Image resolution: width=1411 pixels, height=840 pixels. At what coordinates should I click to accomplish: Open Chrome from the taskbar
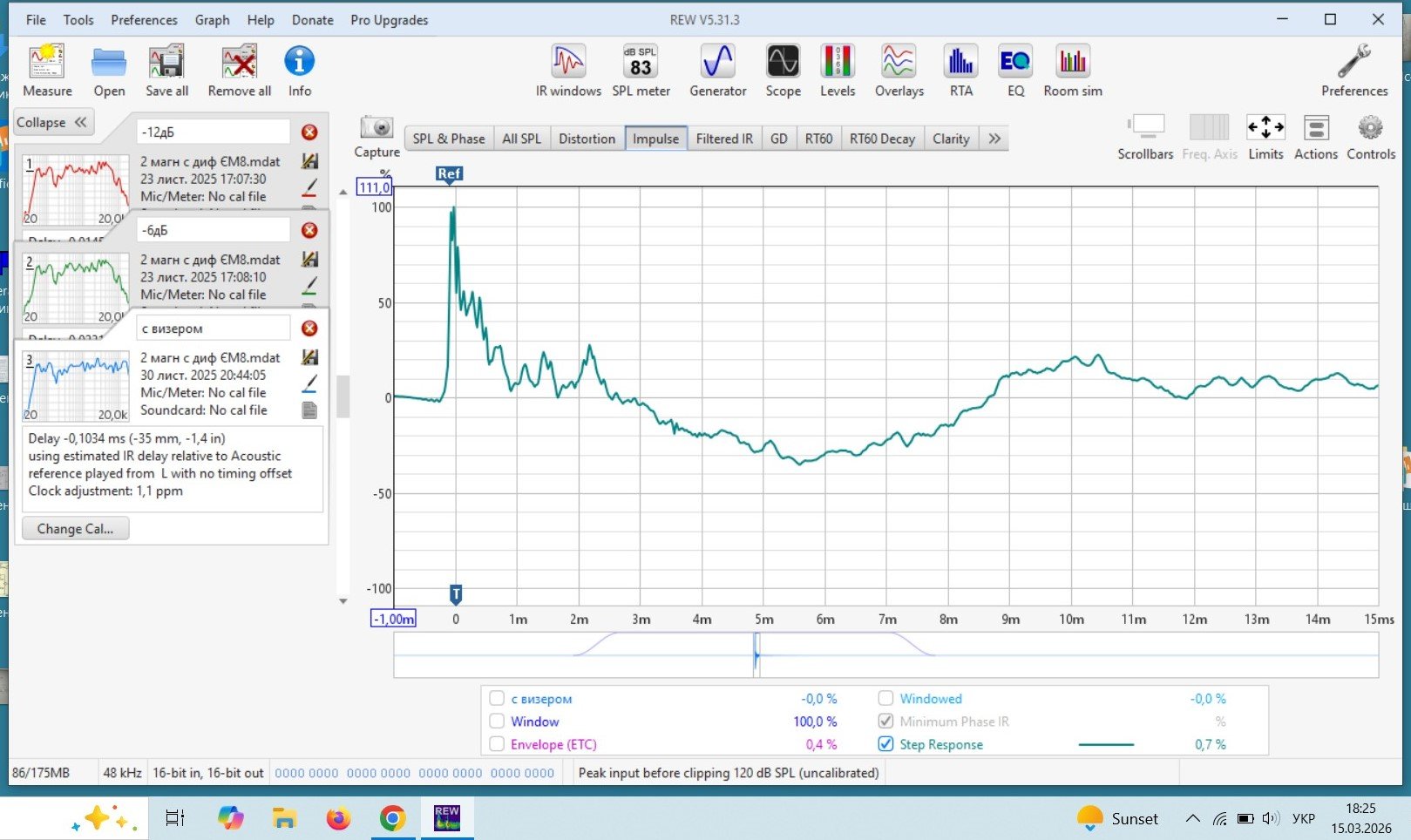pos(392,818)
